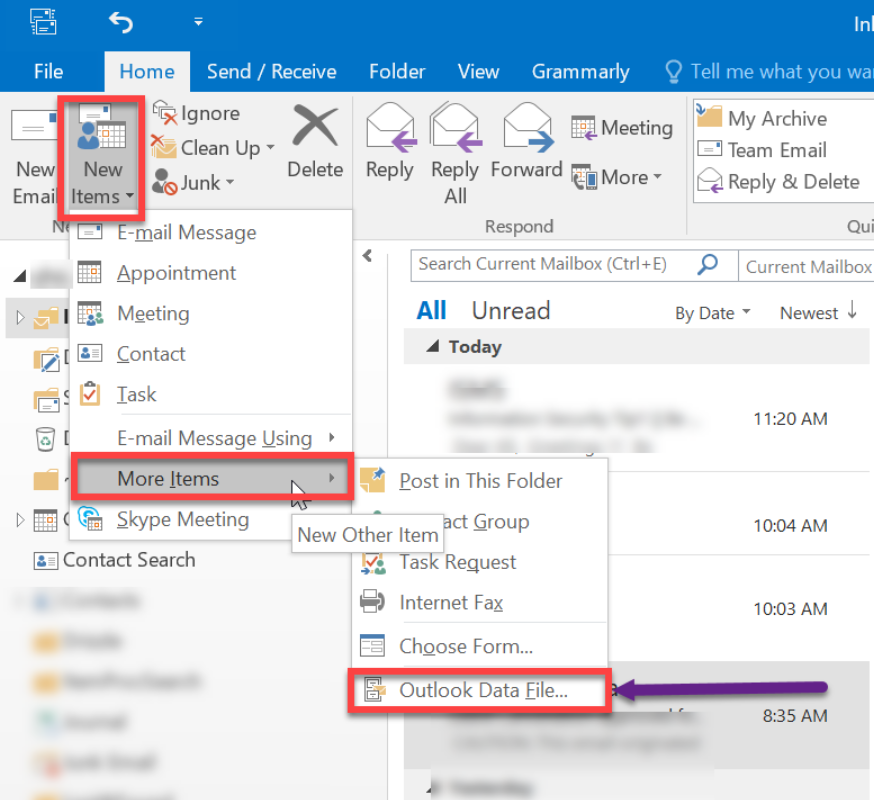
Task: Expand the E-mail Message Using submenu
Action: click(x=211, y=438)
